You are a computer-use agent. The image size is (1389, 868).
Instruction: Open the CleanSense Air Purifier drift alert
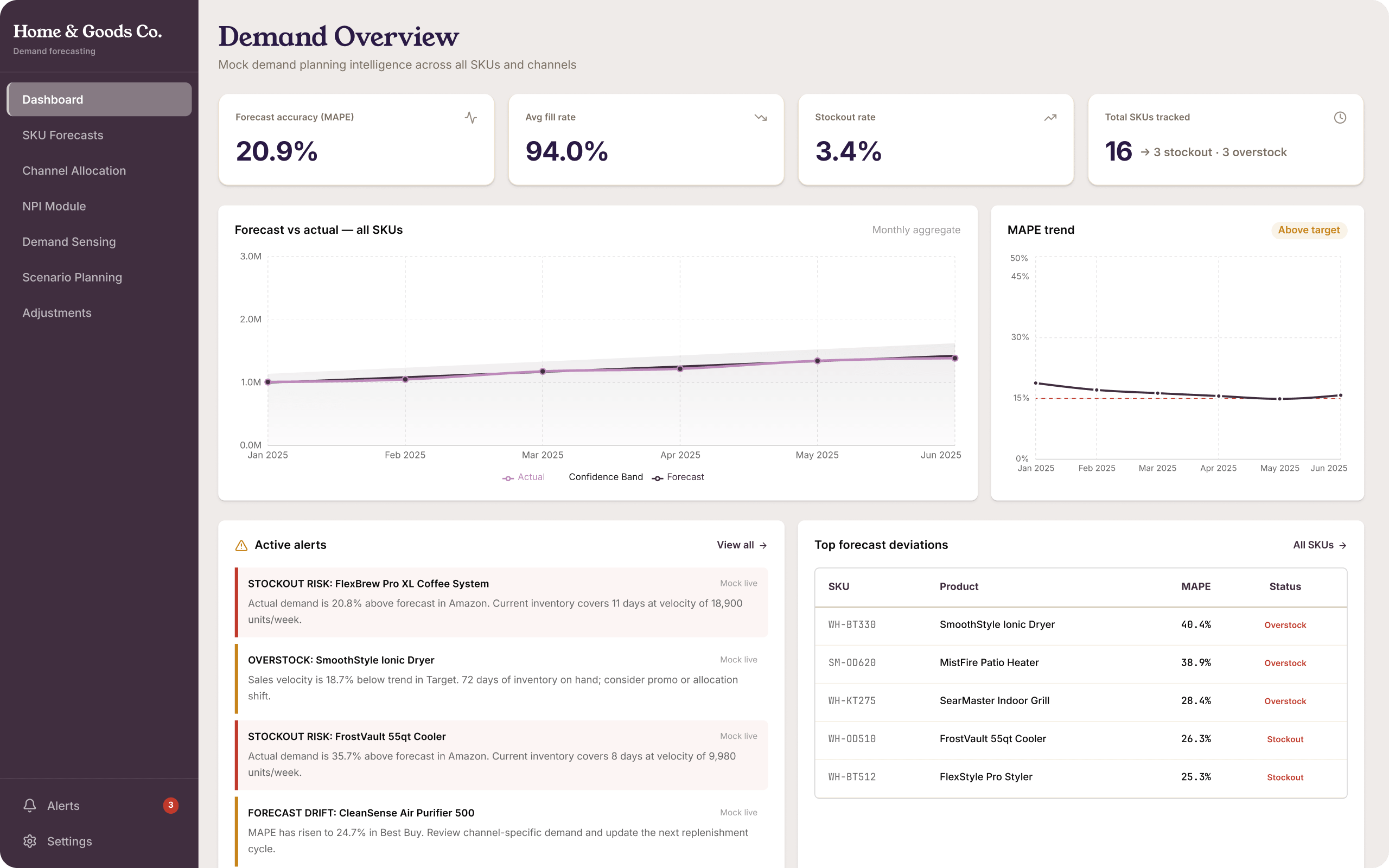(x=501, y=831)
